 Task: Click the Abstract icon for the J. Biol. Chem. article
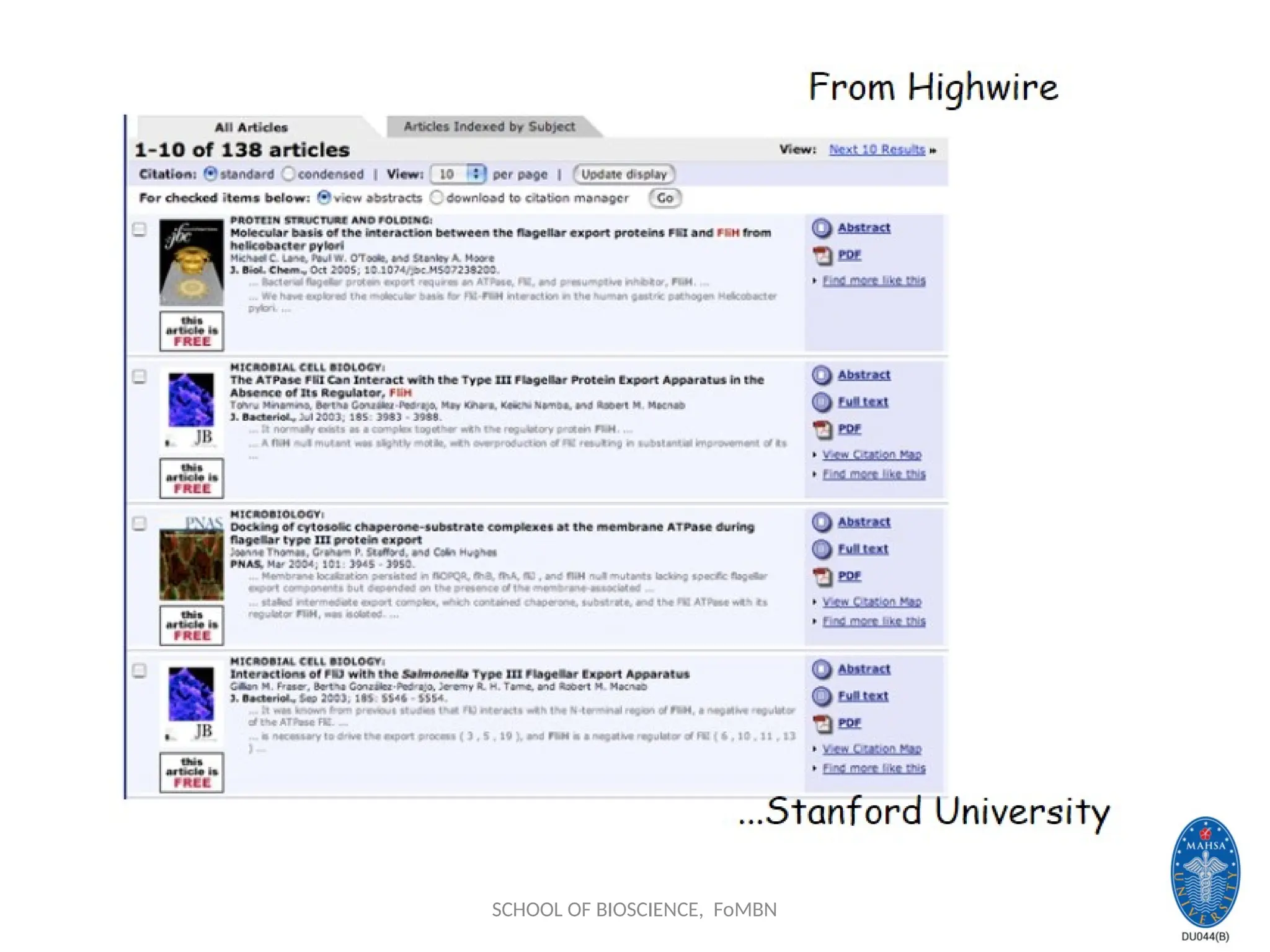(x=822, y=229)
